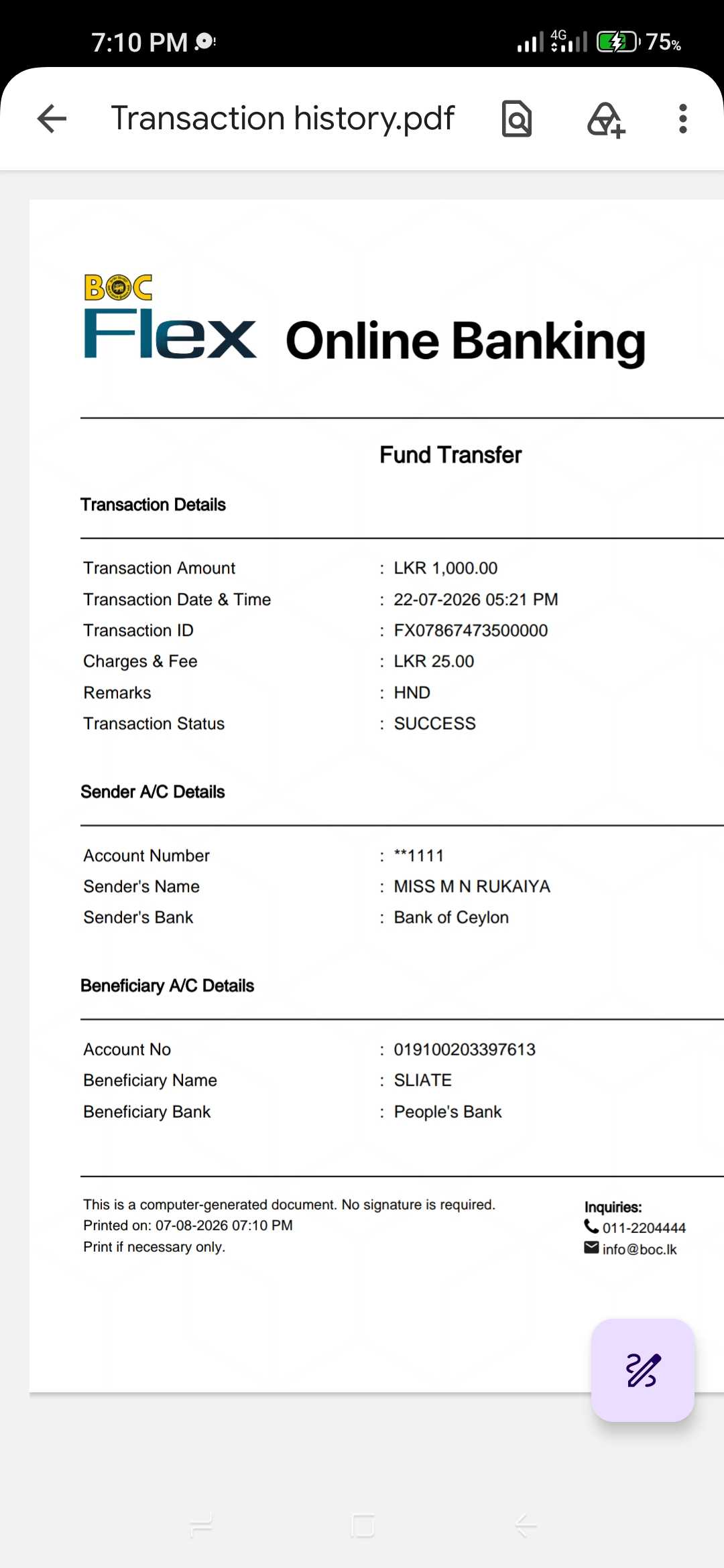Tap the Transaction history.pdf title
This screenshot has width=724, height=1568.
point(282,119)
